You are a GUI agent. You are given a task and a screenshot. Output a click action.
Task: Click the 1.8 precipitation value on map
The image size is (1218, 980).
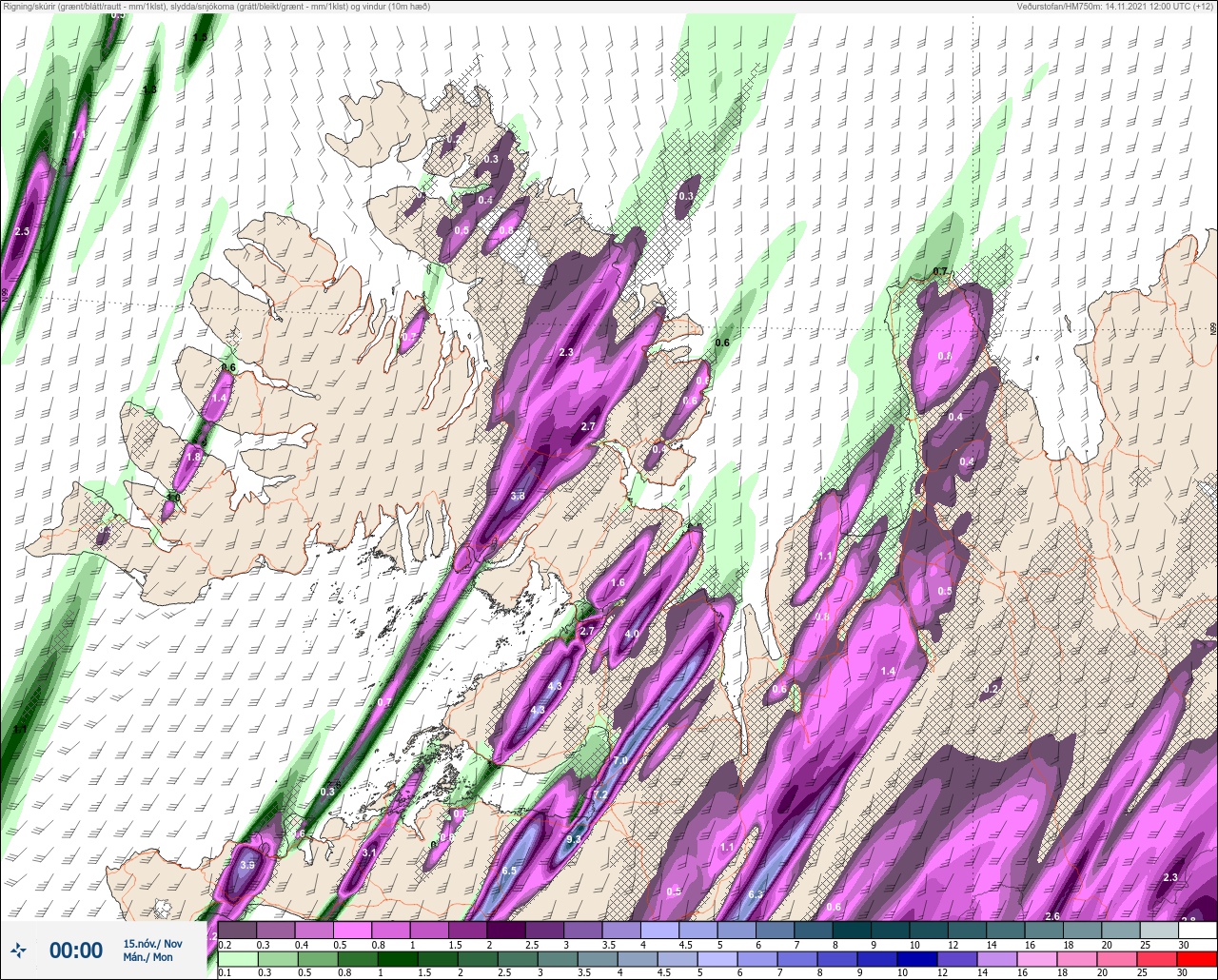(x=193, y=458)
